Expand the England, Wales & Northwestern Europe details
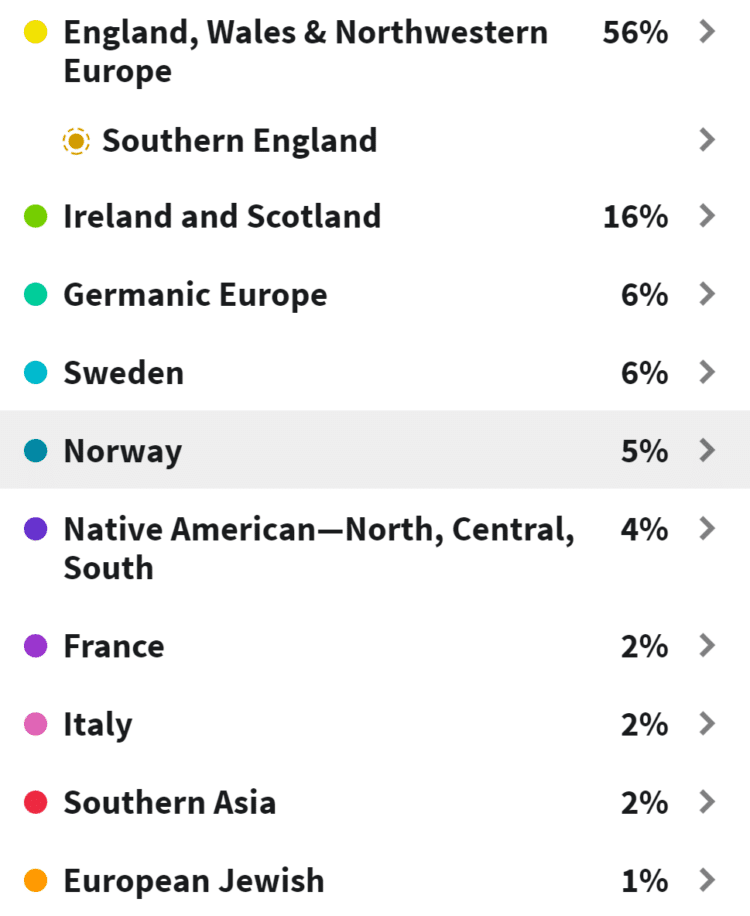The height and width of the screenshot is (916, 750). pos(708,32)
